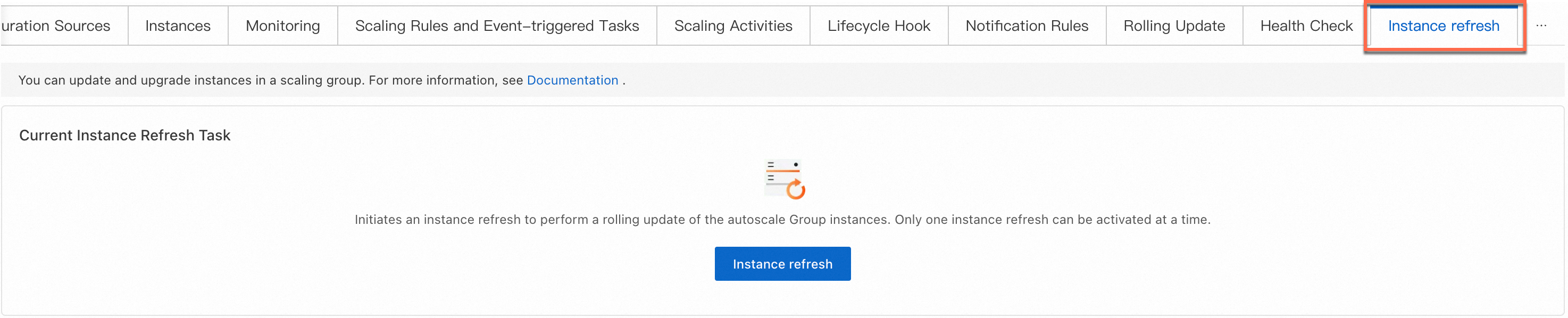Click the rolling update description text

coord(782,220)
